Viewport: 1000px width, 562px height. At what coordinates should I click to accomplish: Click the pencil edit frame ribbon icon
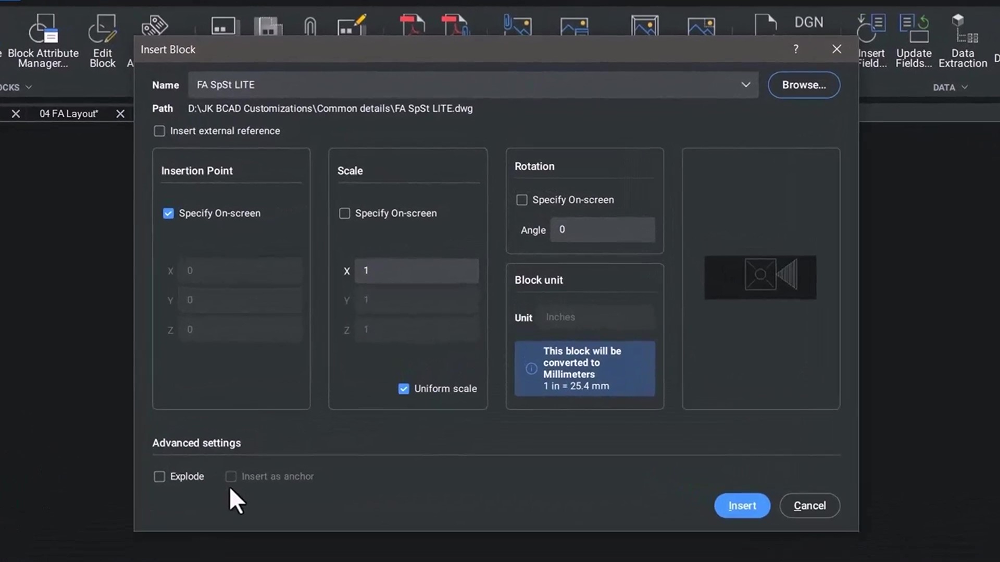pyautogui.click(x=352, y=25)
